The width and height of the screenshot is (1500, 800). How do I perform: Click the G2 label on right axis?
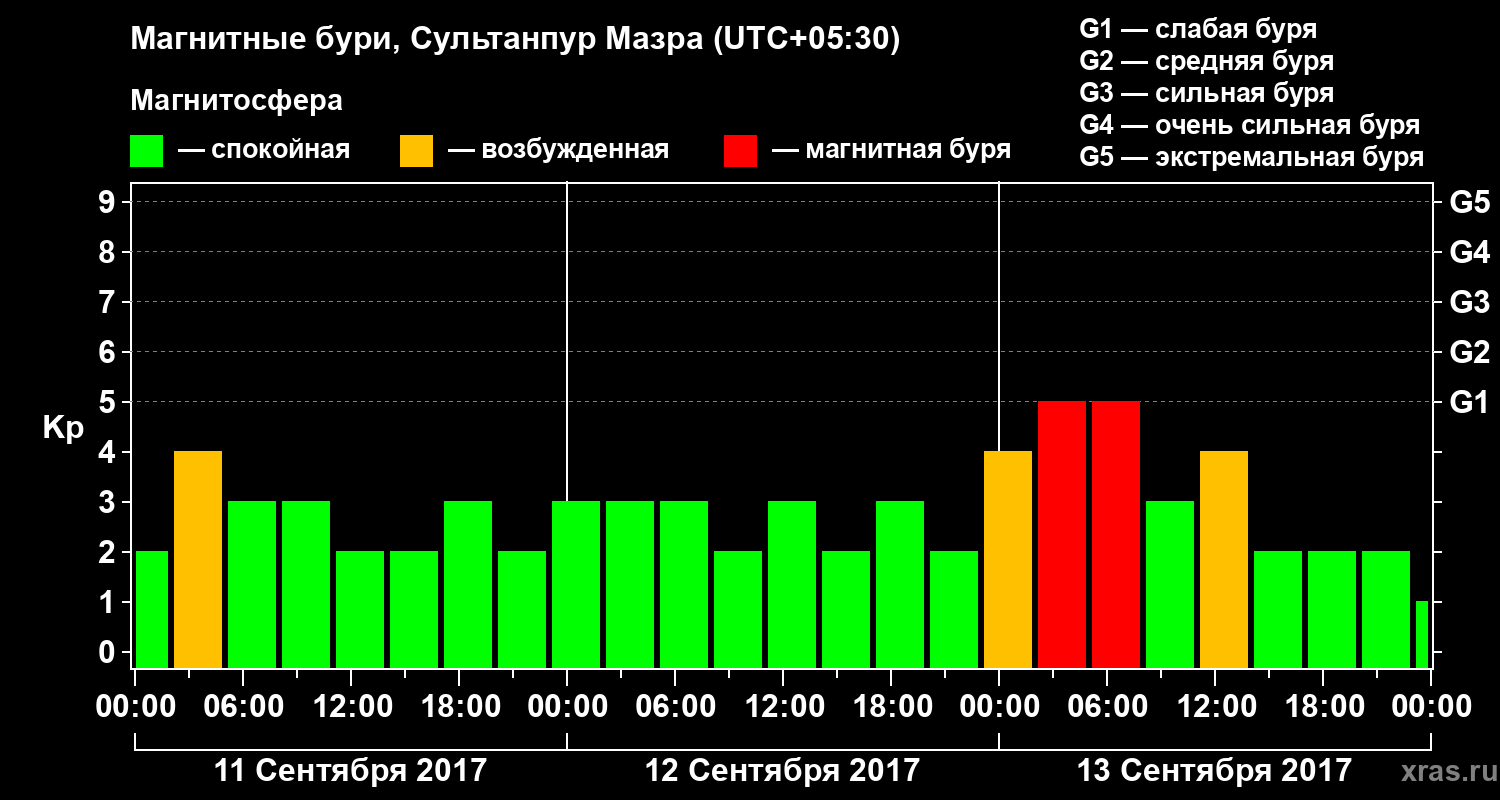1469,352
